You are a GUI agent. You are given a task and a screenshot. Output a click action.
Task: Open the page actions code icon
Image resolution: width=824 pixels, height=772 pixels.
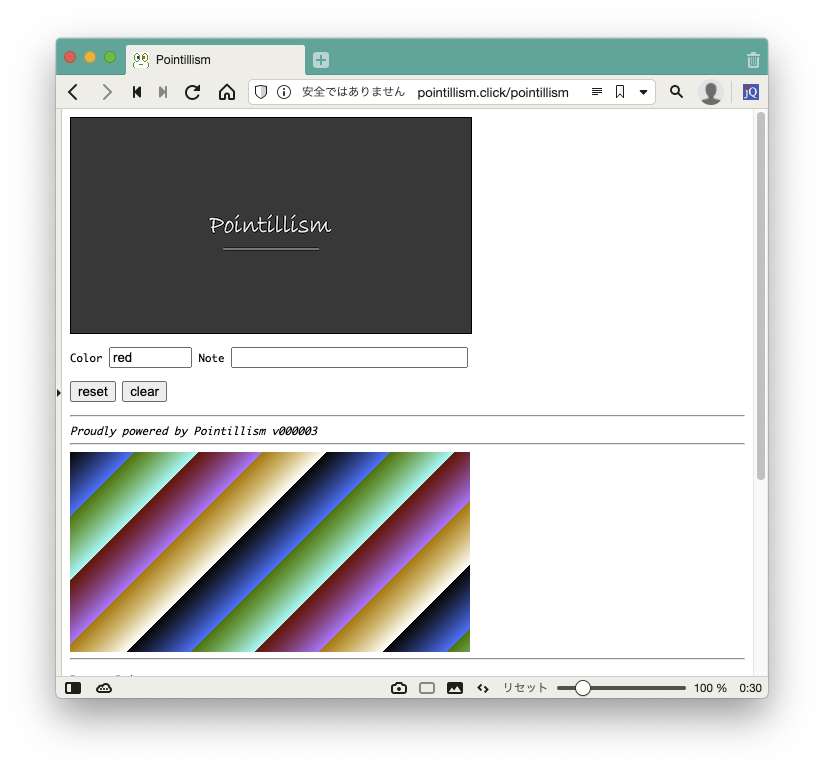pyautogui.click(x=482, y=688)
